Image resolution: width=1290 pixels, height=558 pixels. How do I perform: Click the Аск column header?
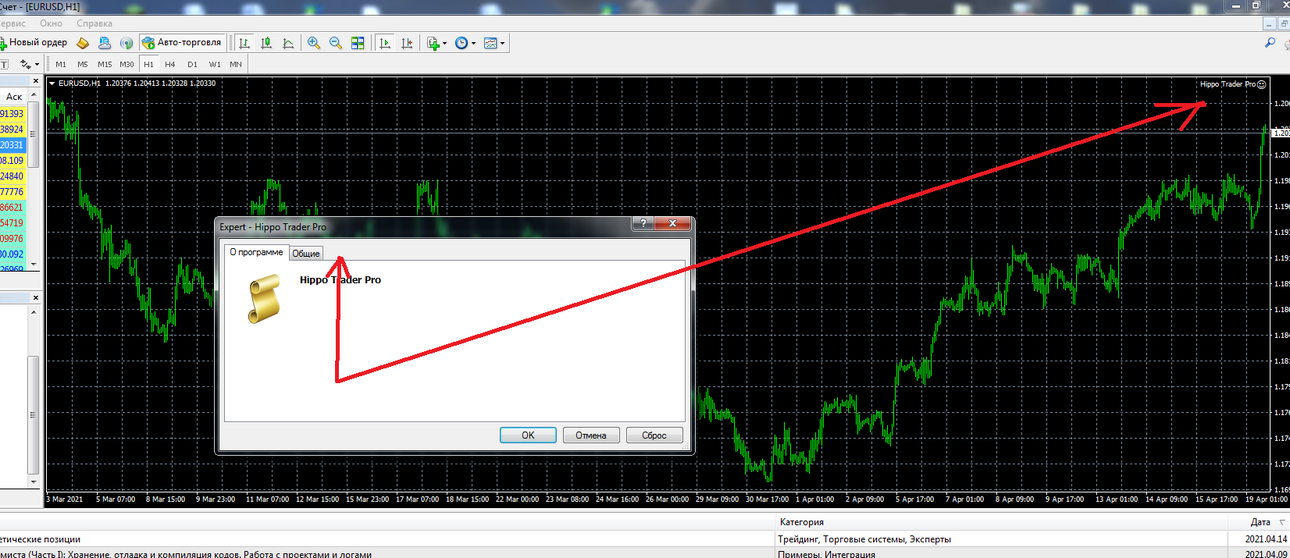(x=14, y=97)
